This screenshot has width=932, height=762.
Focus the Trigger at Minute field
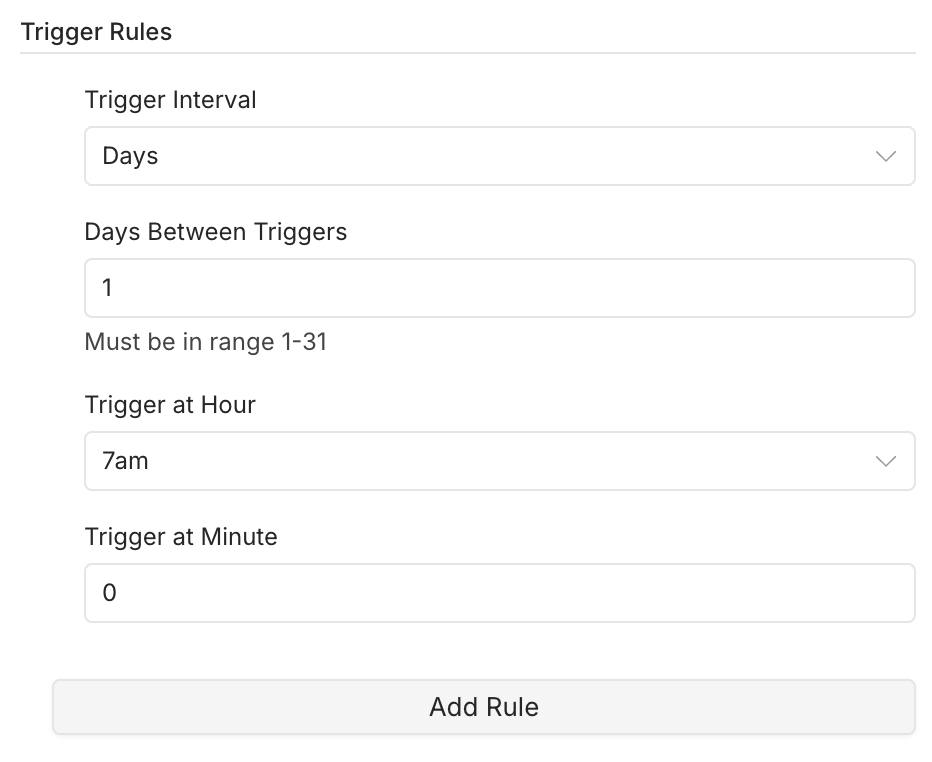(x=499, y=593)
